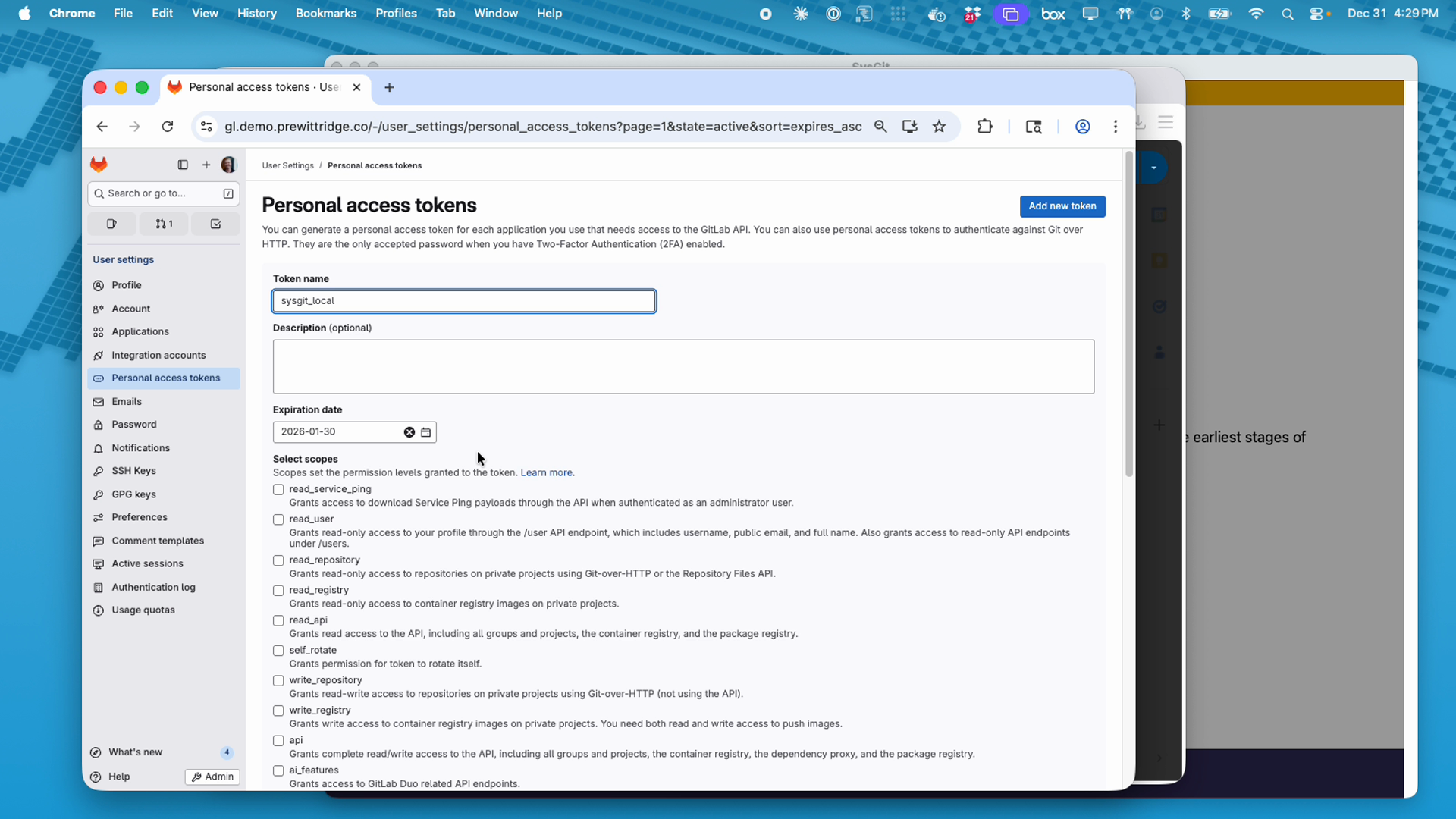Image resolution: width=1456 pixels, height=819 pixels.
Task: Open the Learn more link about scopes
Action: tap(547, 472)
